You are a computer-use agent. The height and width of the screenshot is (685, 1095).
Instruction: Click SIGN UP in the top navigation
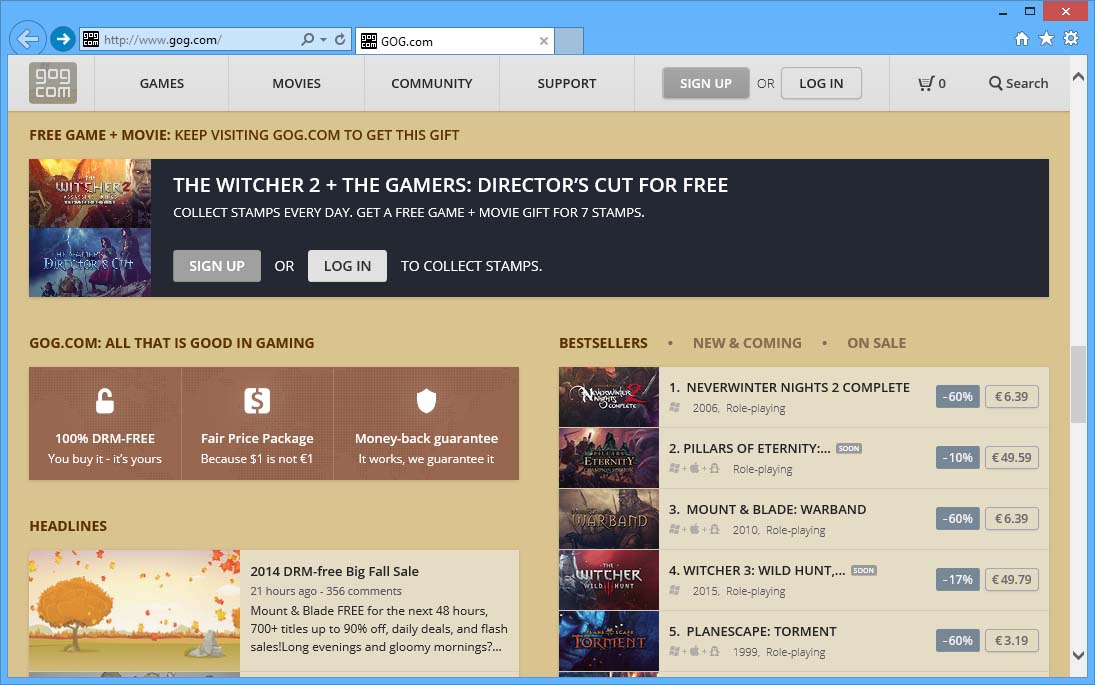pos(705,83)
